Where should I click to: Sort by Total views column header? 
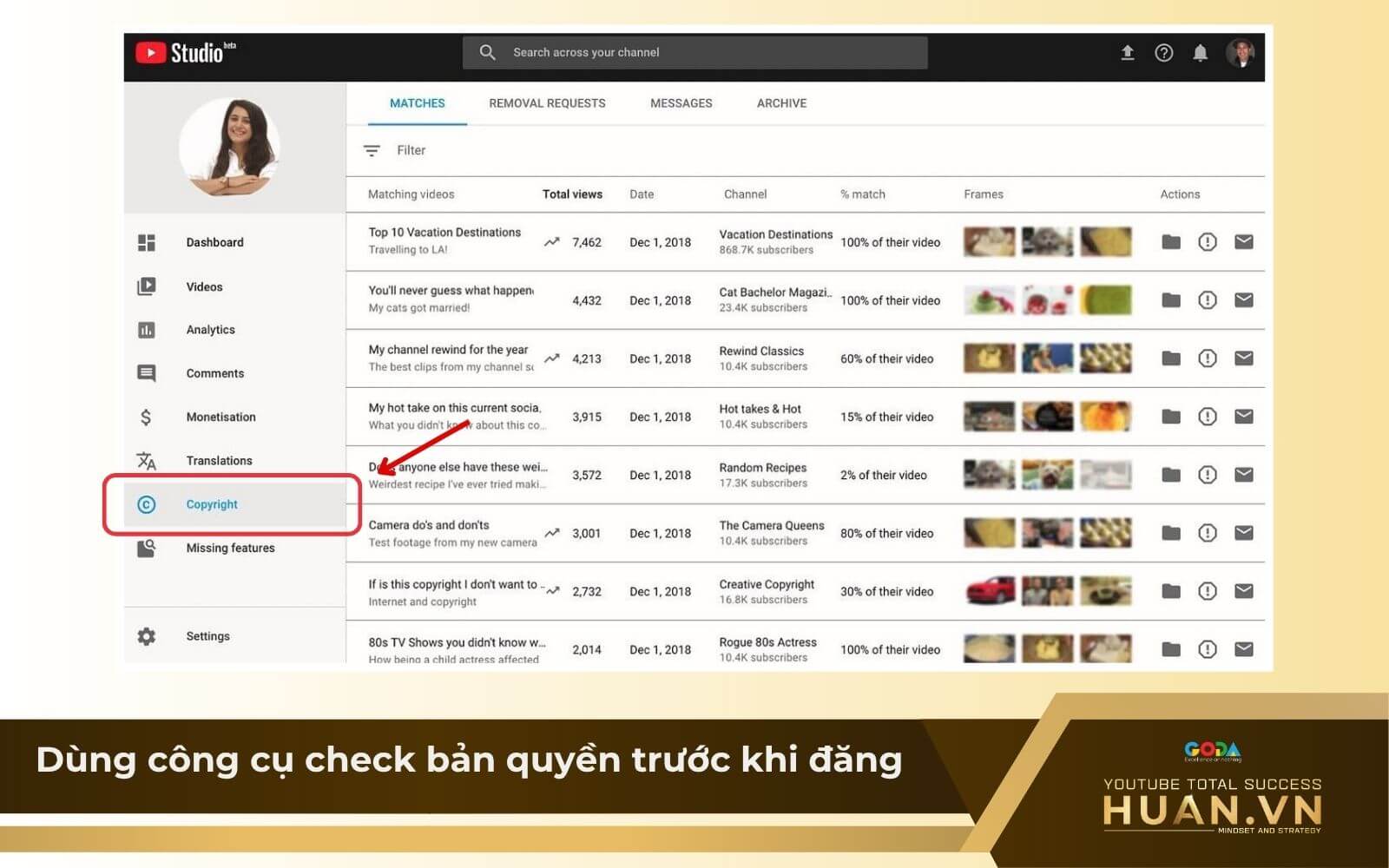(x=572, y=194)
